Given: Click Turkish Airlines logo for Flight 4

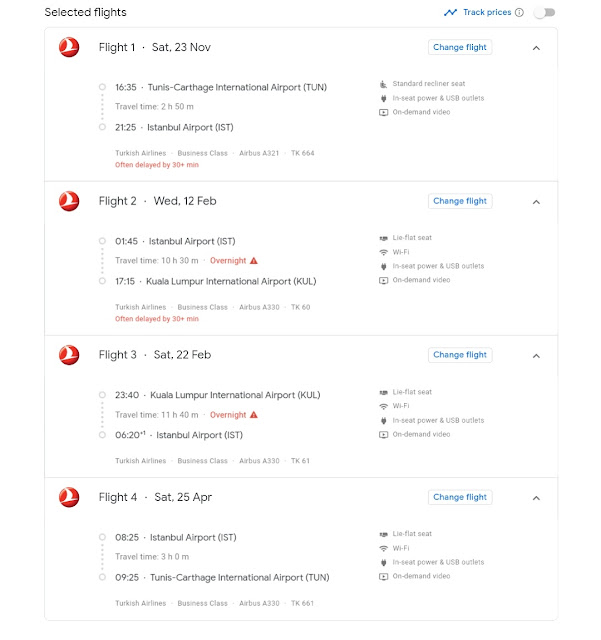Looking at the screenshot, I should [69, 497].
